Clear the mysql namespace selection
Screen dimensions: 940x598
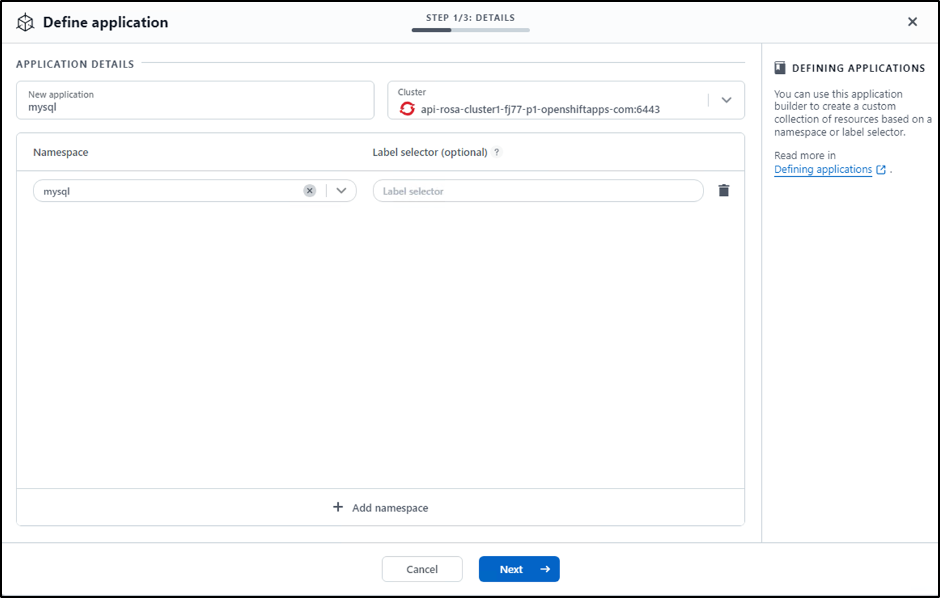point(310,191)
